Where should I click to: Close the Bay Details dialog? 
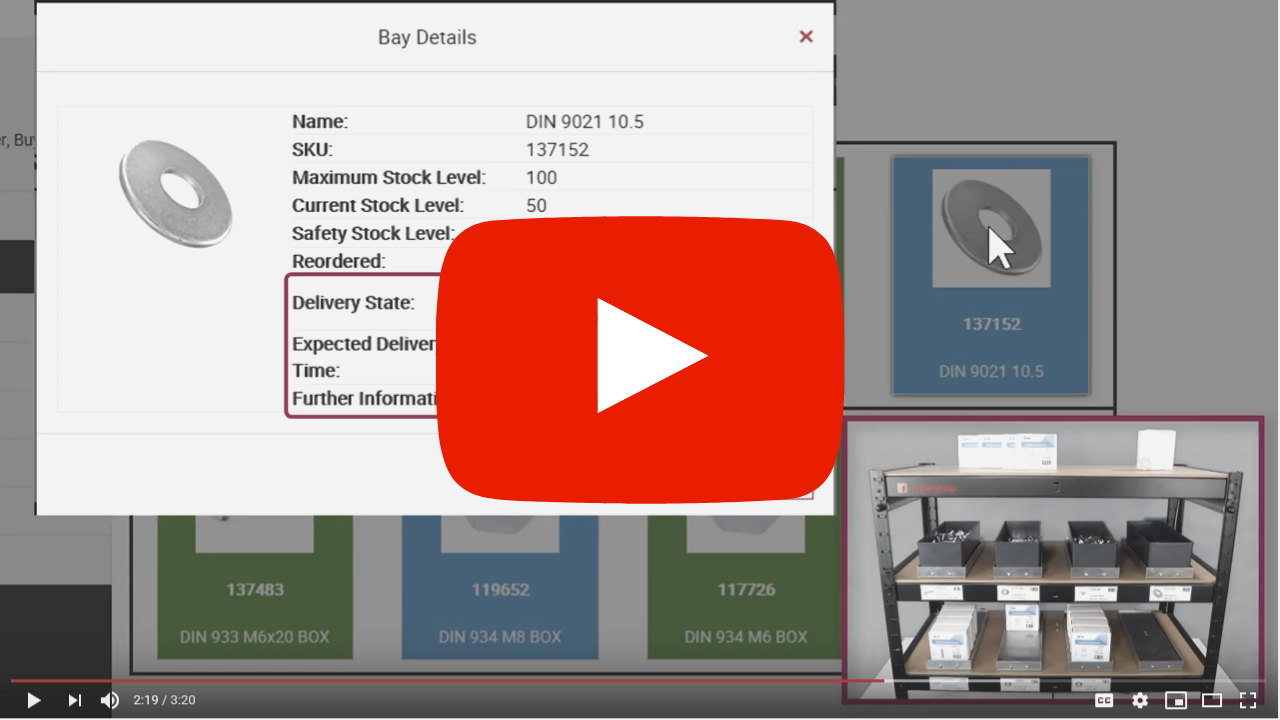[x=806, y=37]
